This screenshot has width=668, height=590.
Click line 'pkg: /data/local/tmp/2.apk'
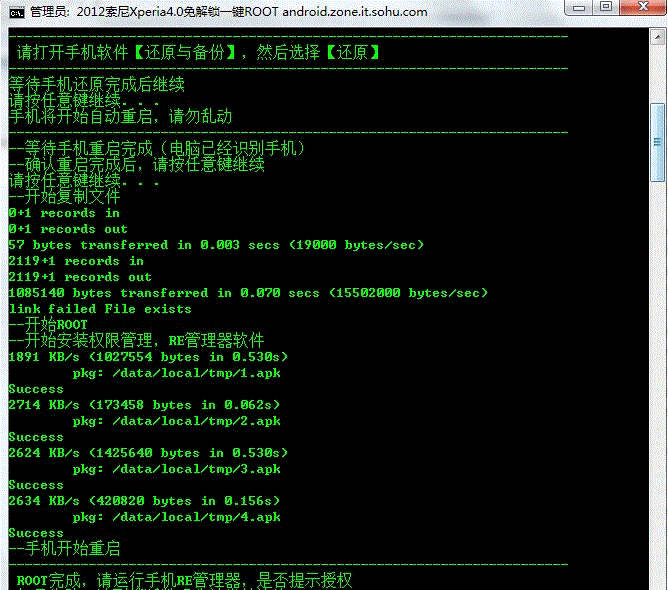177,421
